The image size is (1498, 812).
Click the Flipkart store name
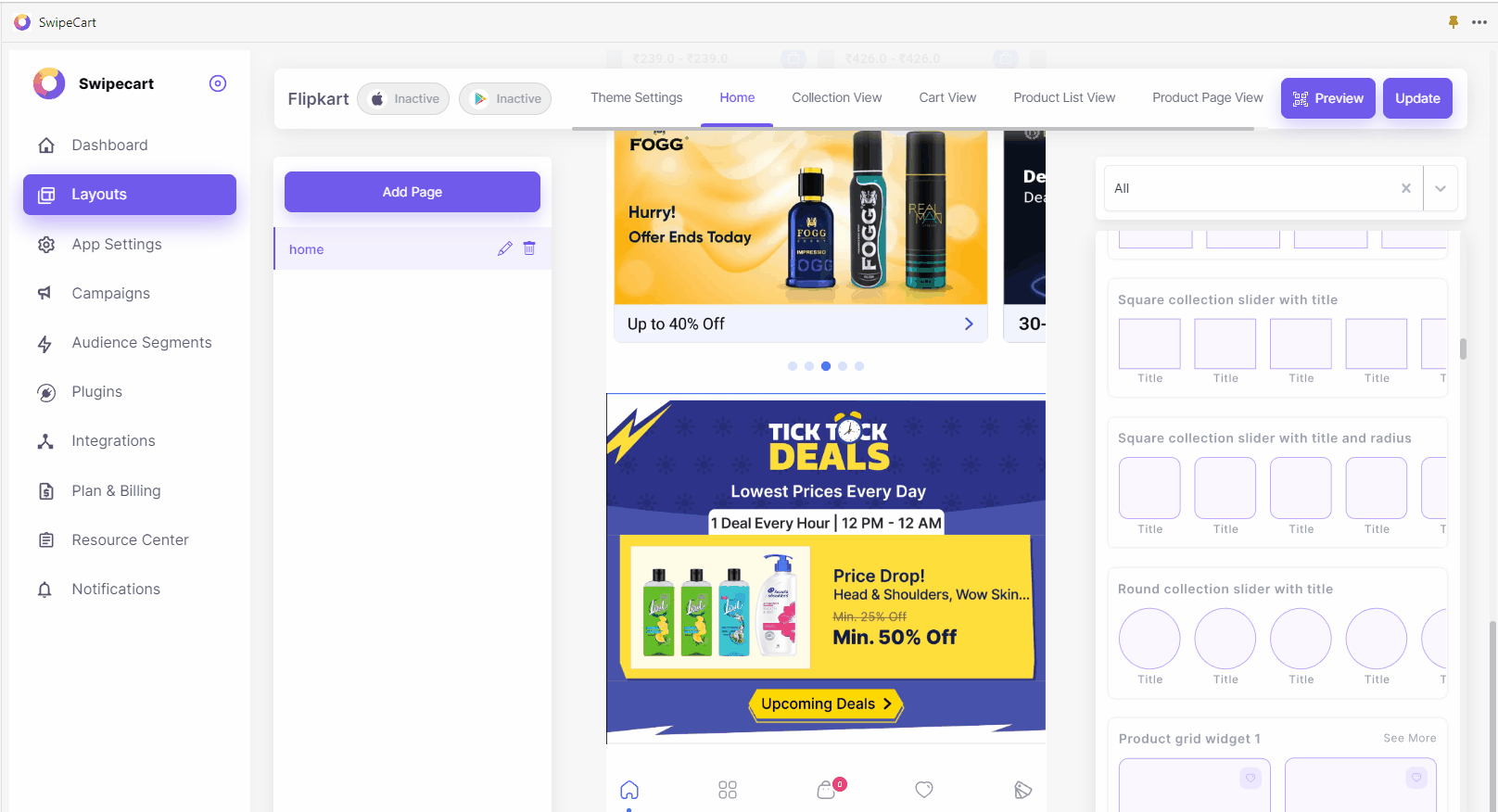click(x=318, y=99)
